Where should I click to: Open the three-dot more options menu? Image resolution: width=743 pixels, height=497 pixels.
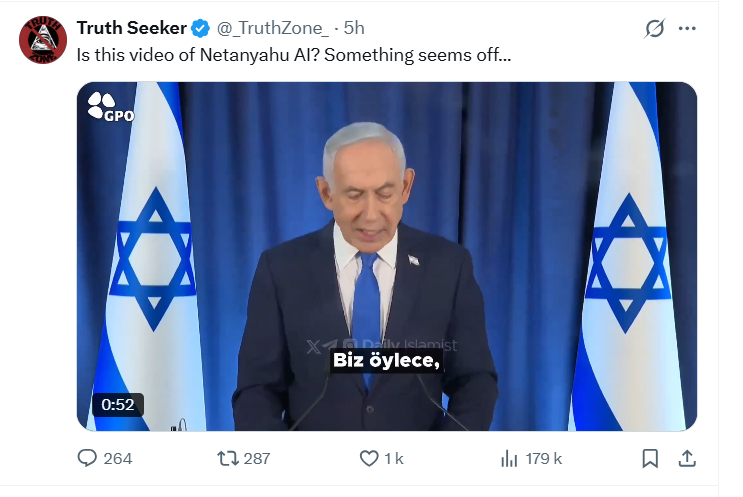click(x=687, y=29)
